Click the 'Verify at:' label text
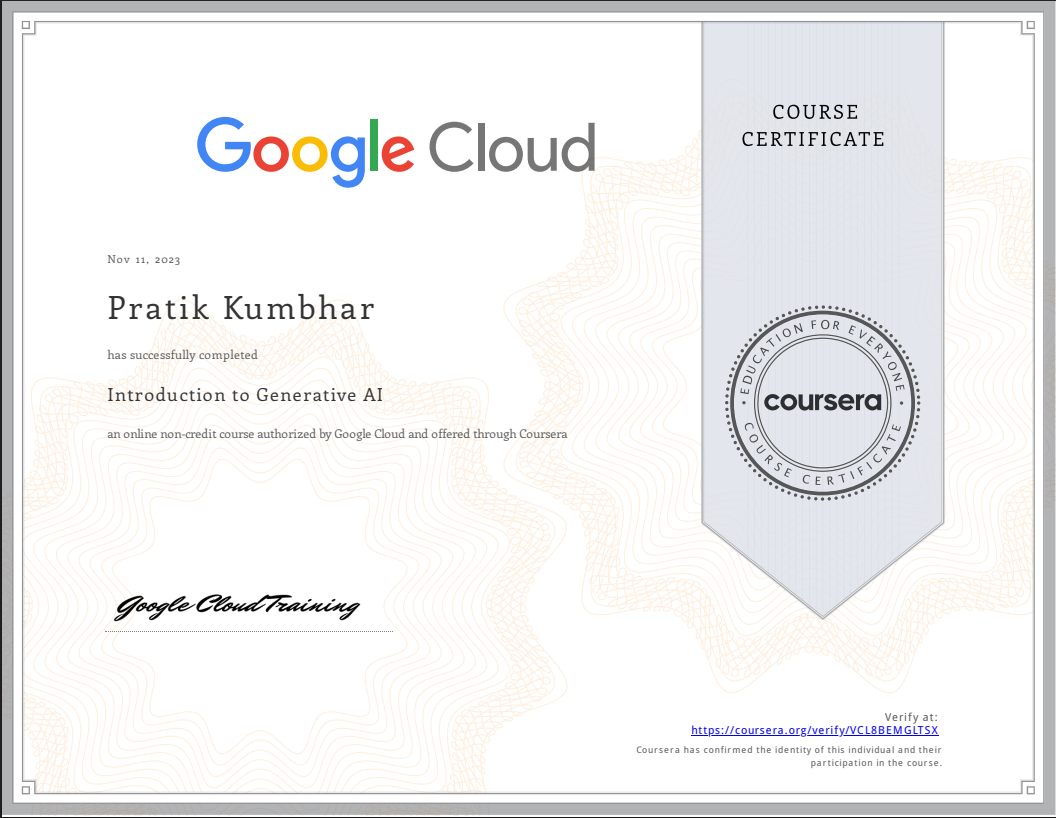This screenshot has height=818, width=1056. (x=911, y=715)
